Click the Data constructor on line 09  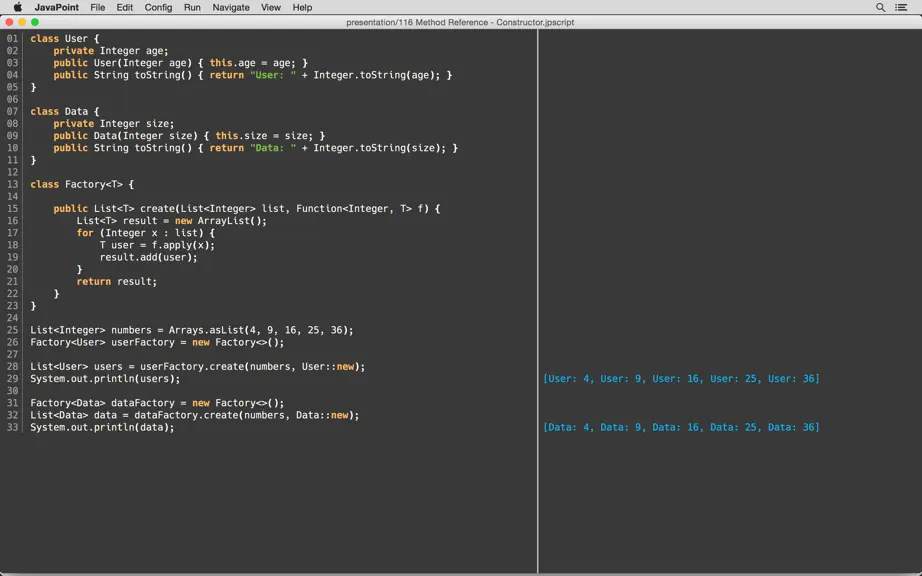pos(189,136)
